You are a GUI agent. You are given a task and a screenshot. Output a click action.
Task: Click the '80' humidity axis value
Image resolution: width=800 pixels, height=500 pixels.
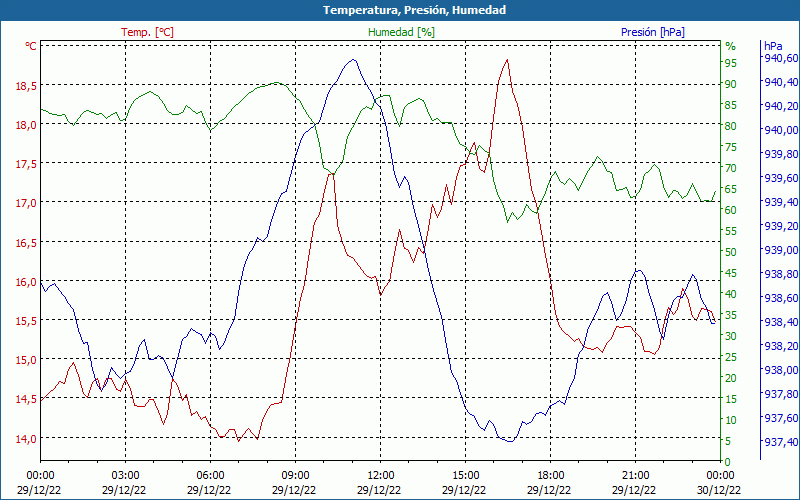click(731, 126)
